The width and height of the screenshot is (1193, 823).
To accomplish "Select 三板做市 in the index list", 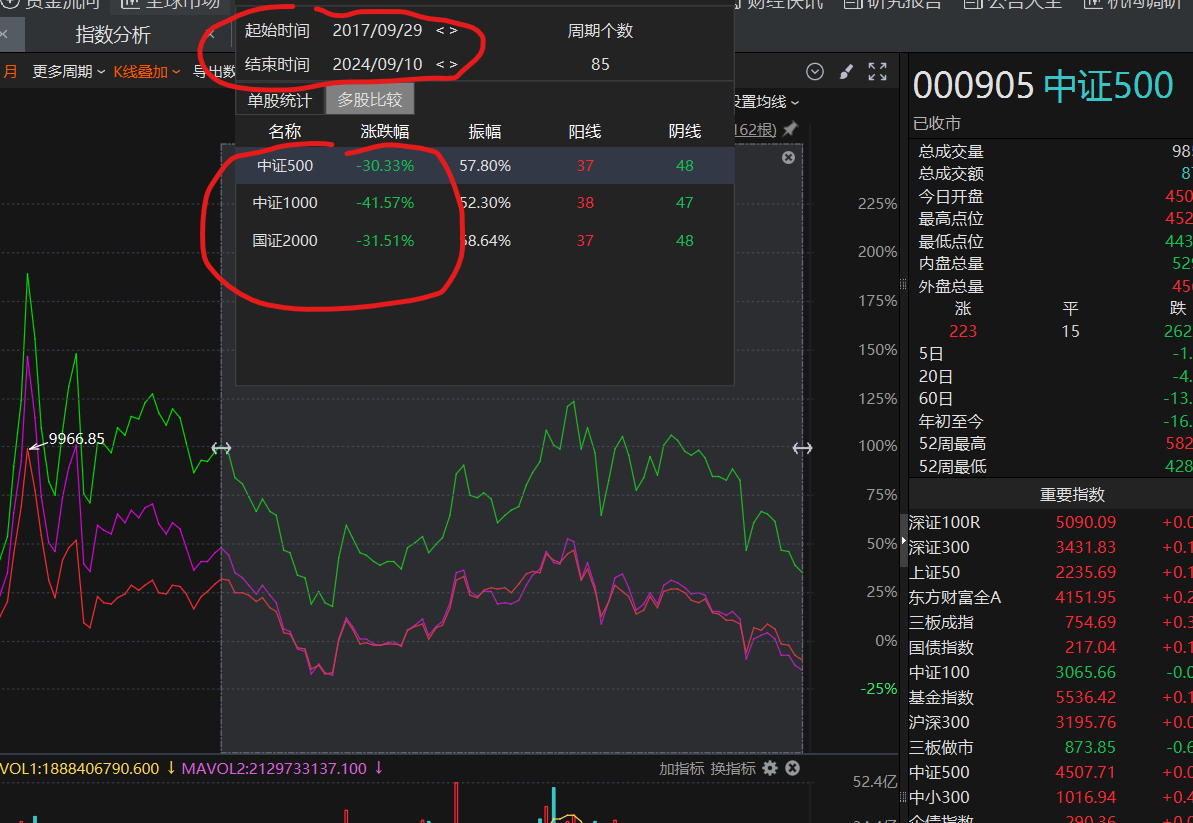I will point(941,747).
